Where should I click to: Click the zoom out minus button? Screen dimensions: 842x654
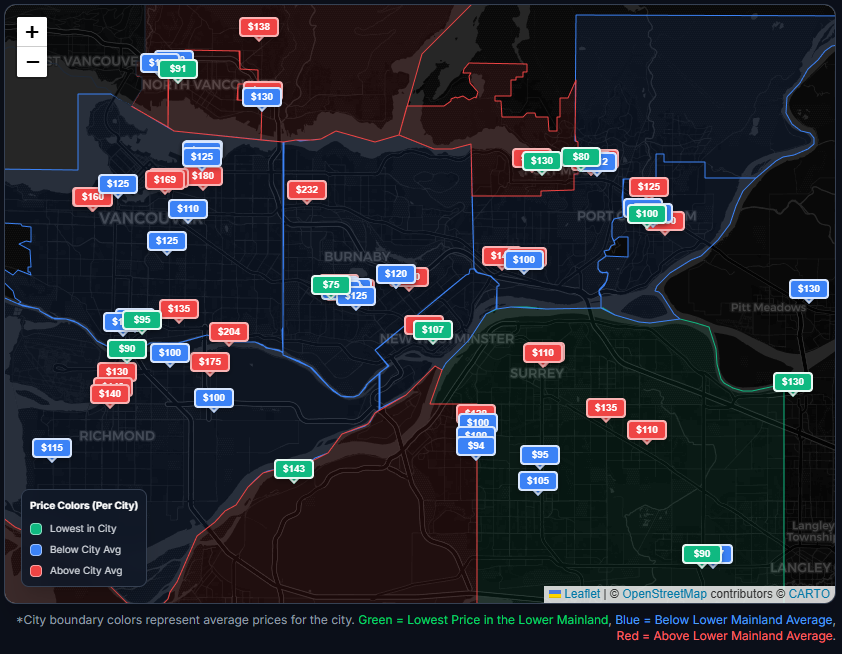pyautogui.click(x=32, y=62)
